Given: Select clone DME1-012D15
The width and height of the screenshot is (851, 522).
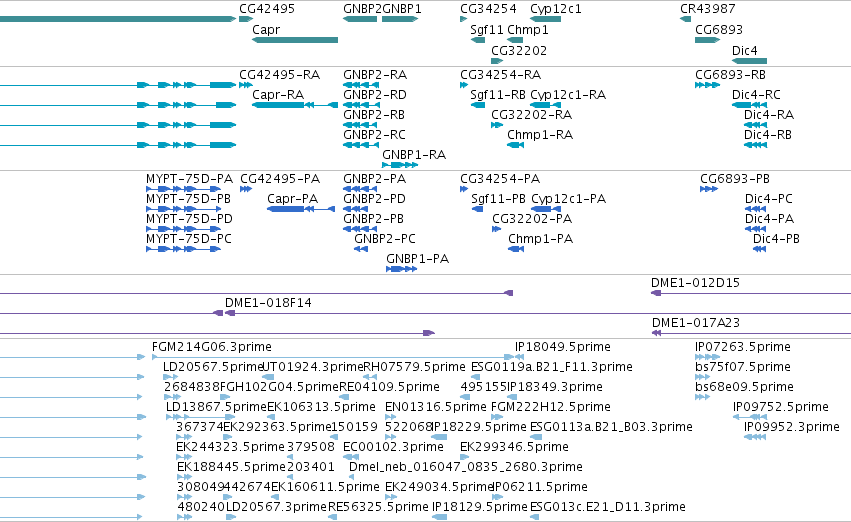Looking at the screenshot, I should point(695,283).
